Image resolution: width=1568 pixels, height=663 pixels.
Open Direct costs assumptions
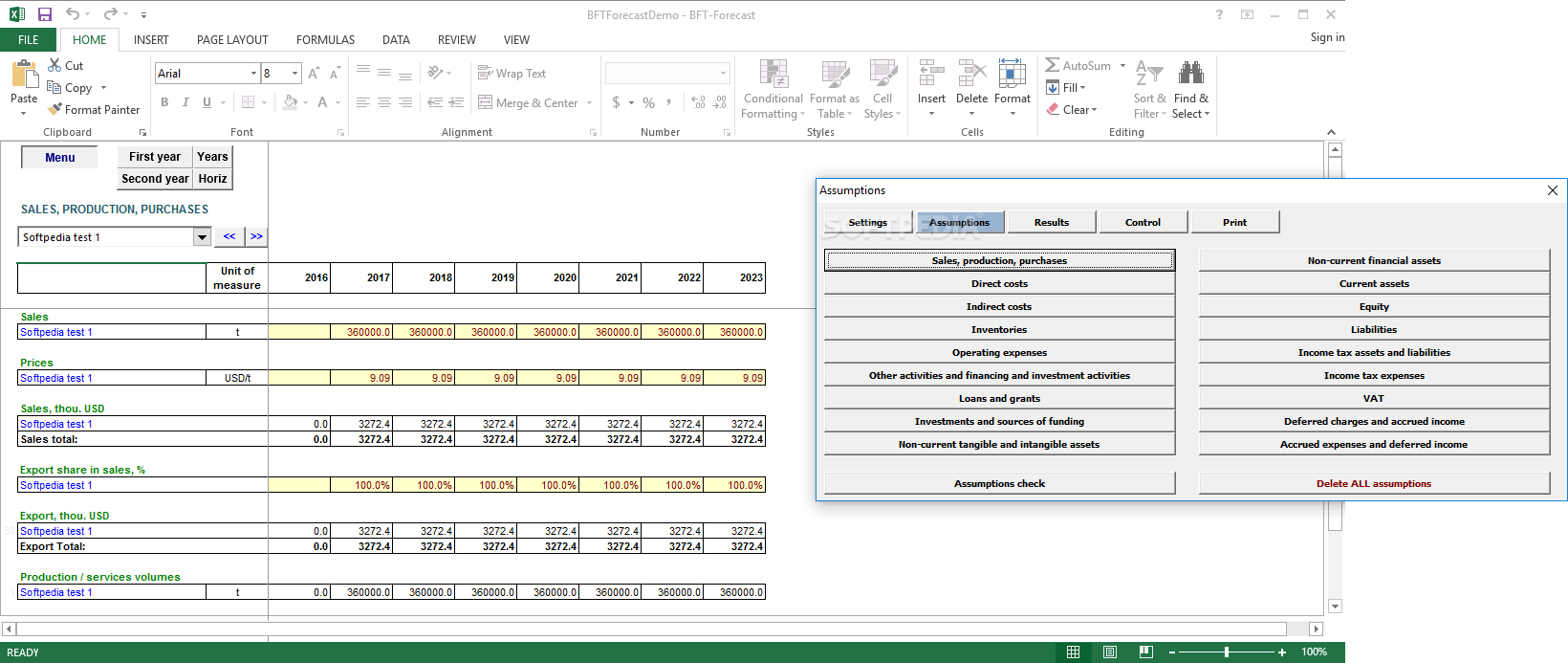coord(999,283)
